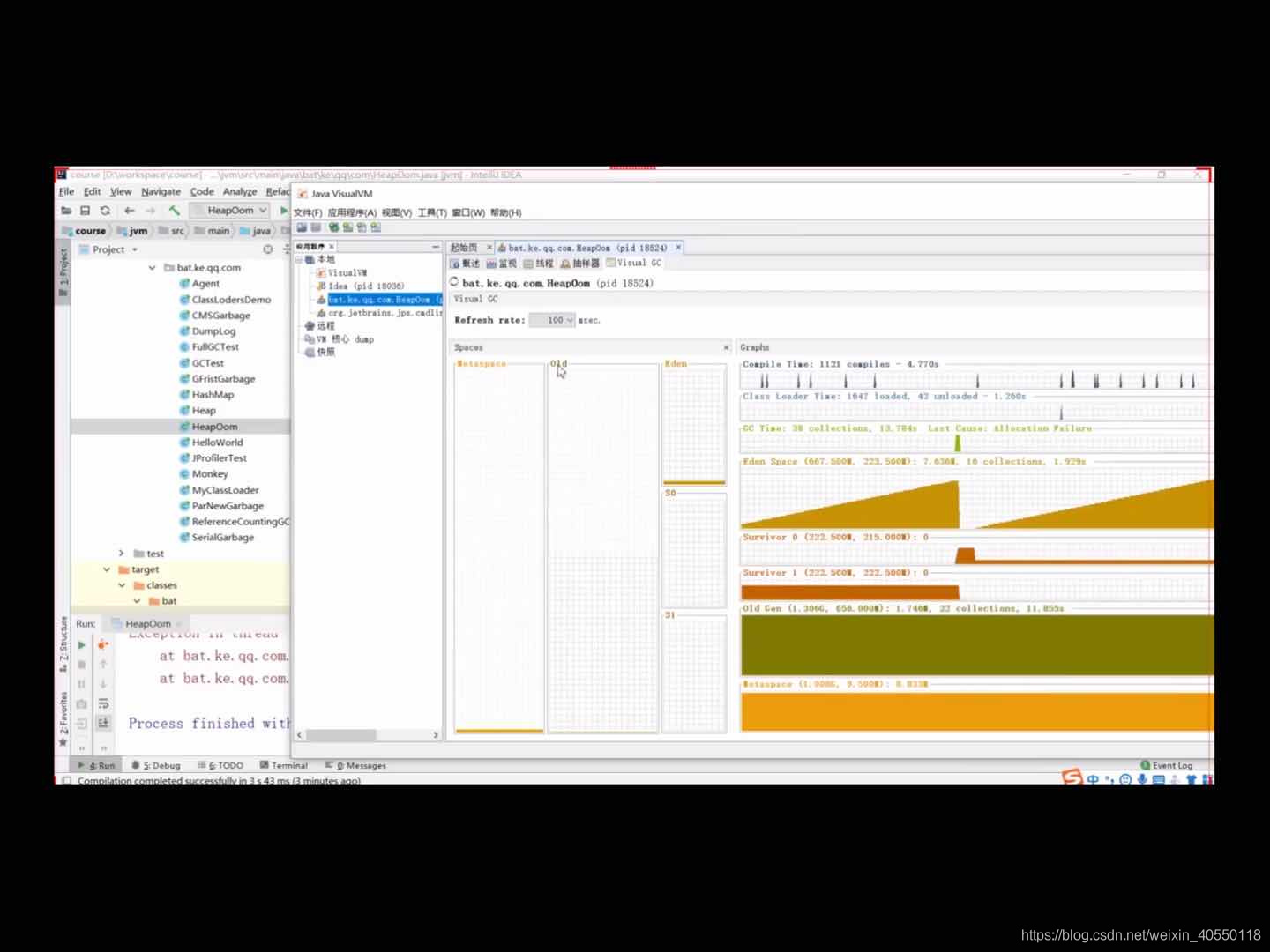This screenshot has width=1270, height=952.
Task: Open the 文件(F) menu in VisualVM
Action: (308, 212)
